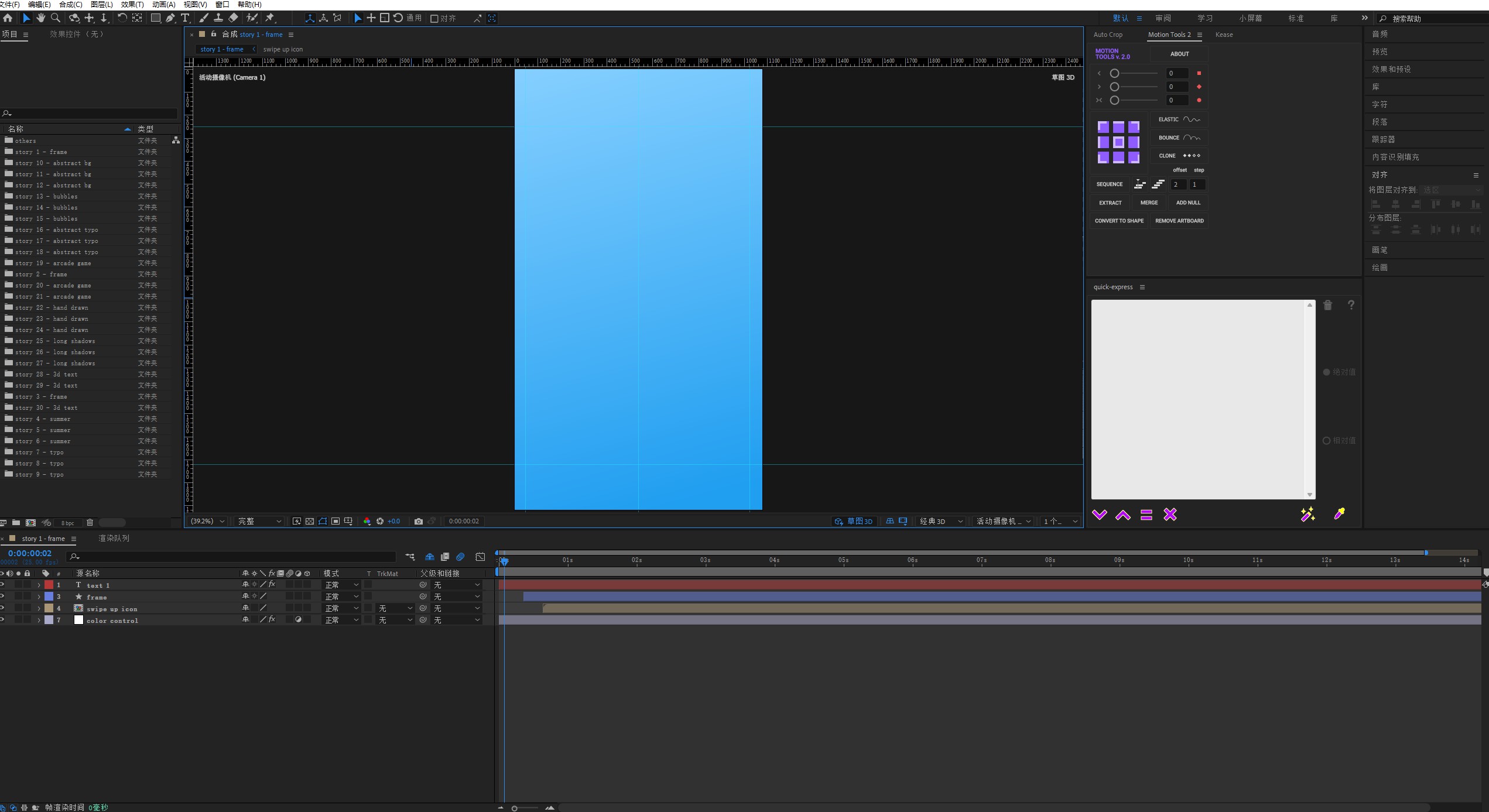
Task: Open composition mini-flowchart in timeline
Action: pos(410,557)
